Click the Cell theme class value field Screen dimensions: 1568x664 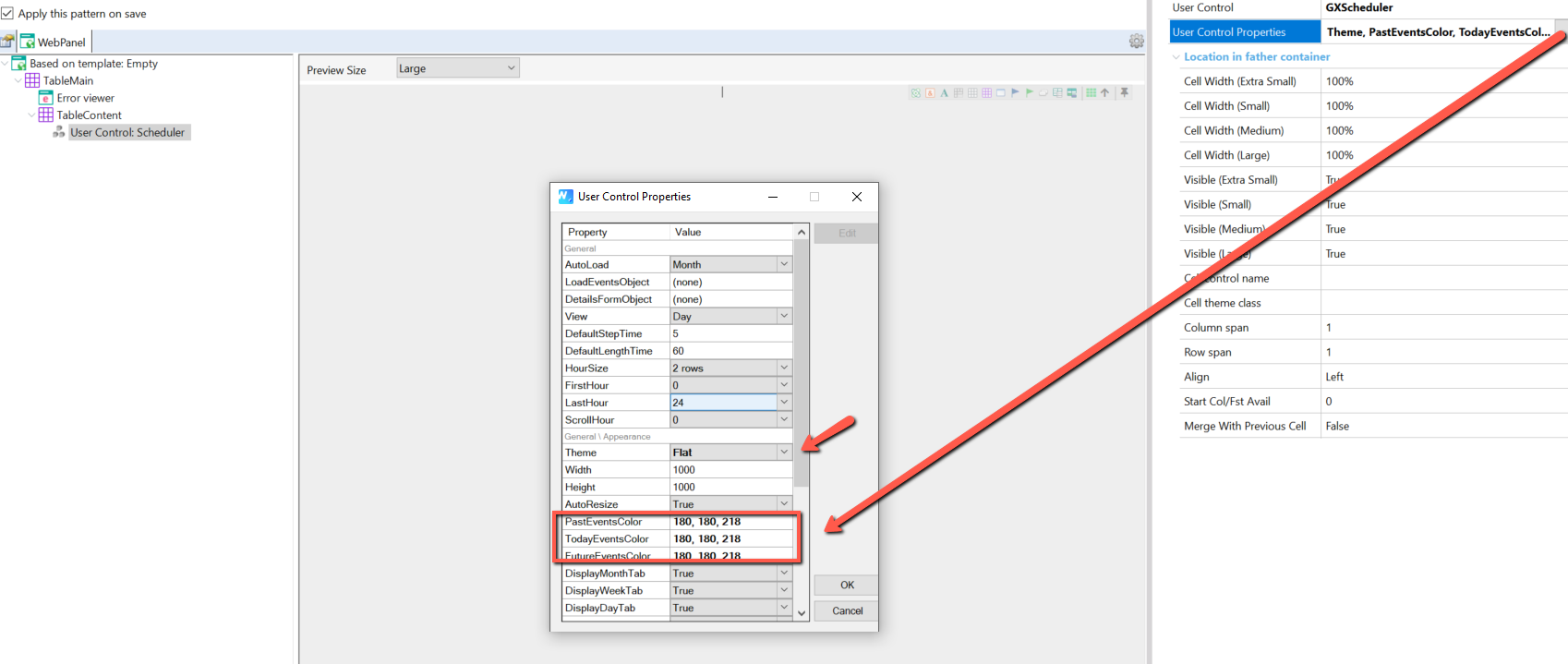(1443, 303)
